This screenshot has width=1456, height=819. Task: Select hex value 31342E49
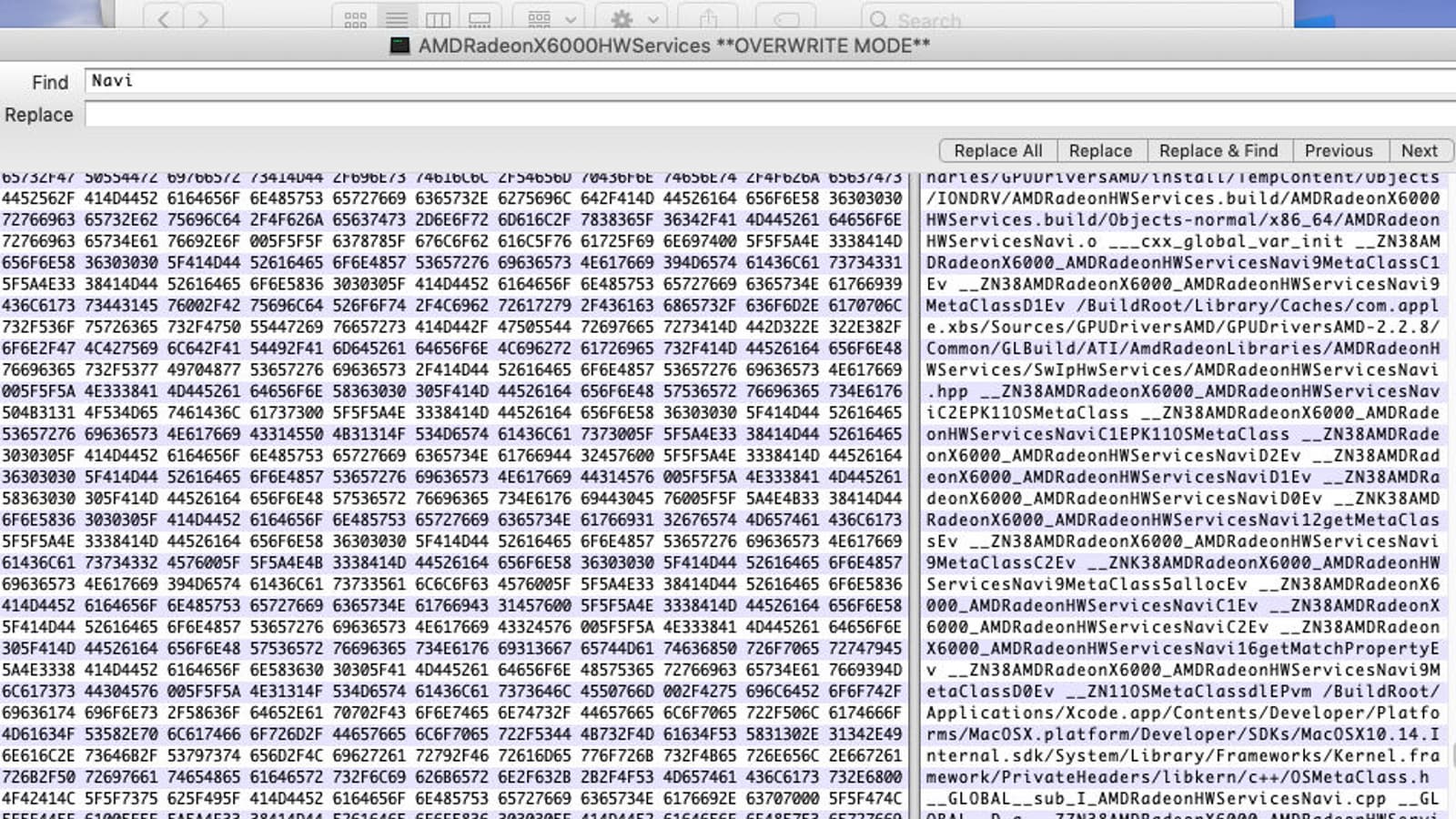[865, 734]
